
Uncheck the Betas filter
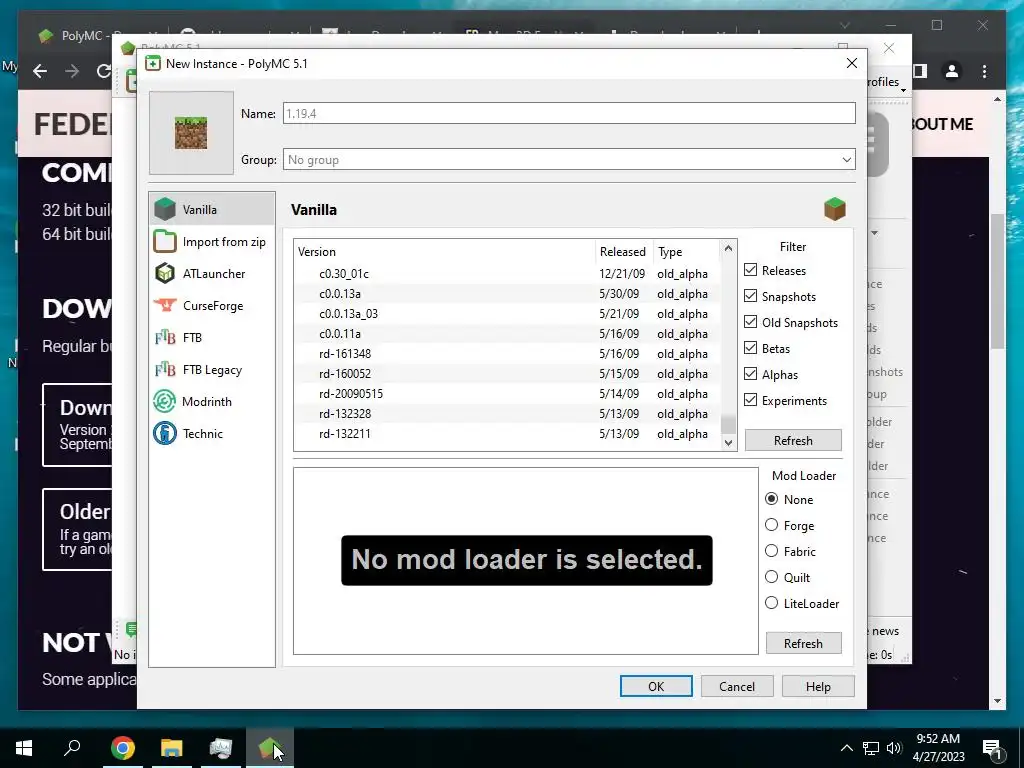(x=751, y=348)
